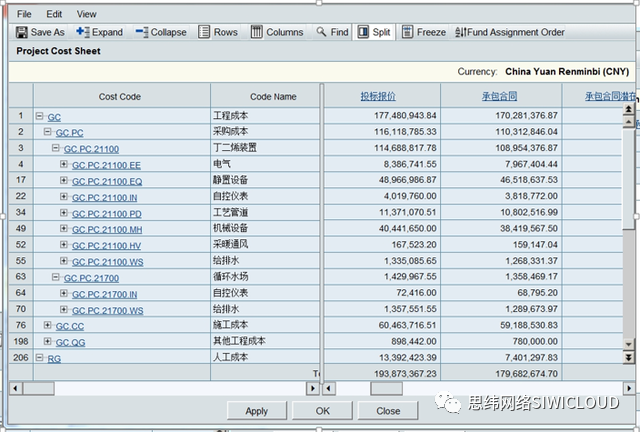
Task: Expand the GC.PC.21100.PD node
Action: click(x=64, y=212)
